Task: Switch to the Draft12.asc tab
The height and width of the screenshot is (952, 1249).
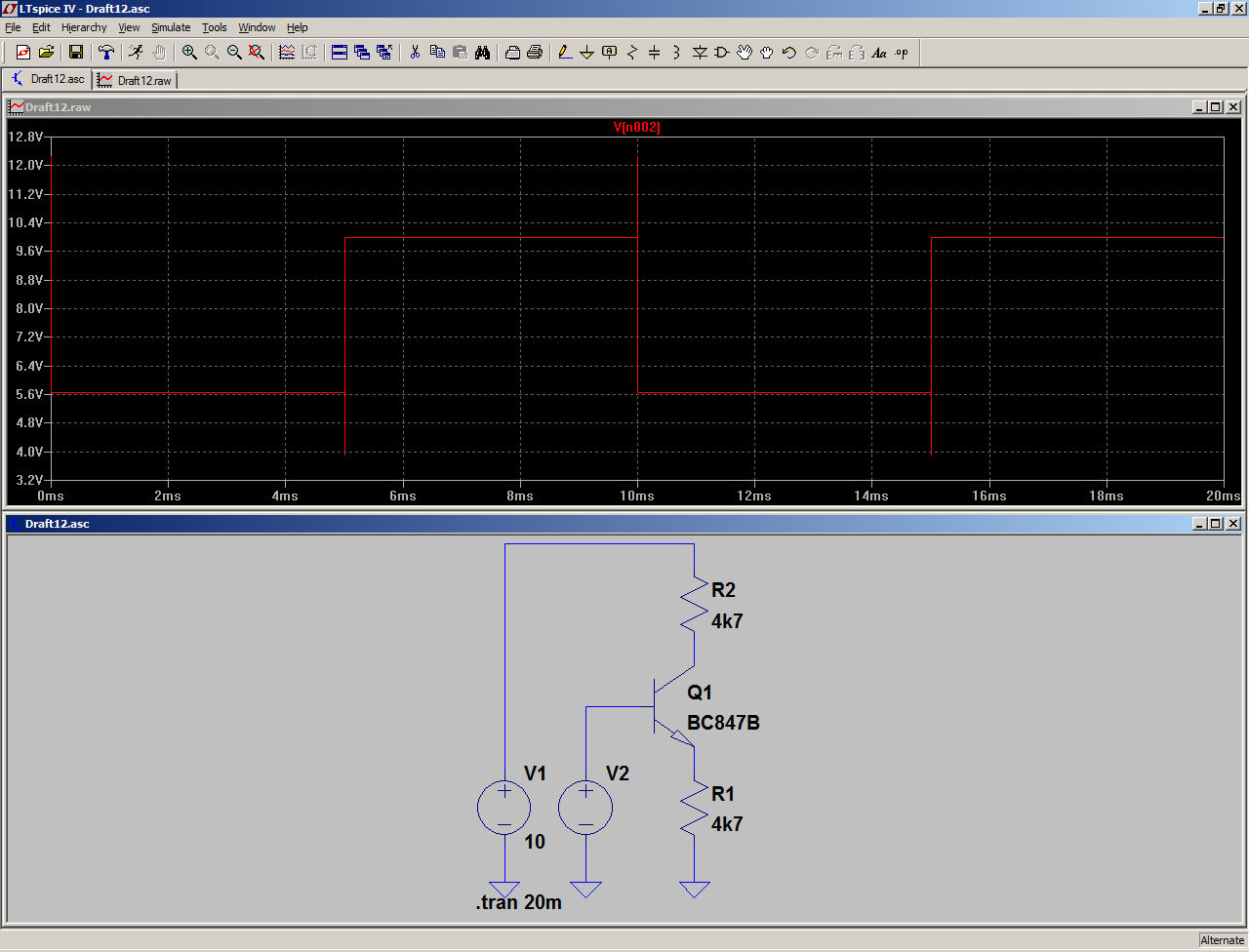Action: (48, 79)
